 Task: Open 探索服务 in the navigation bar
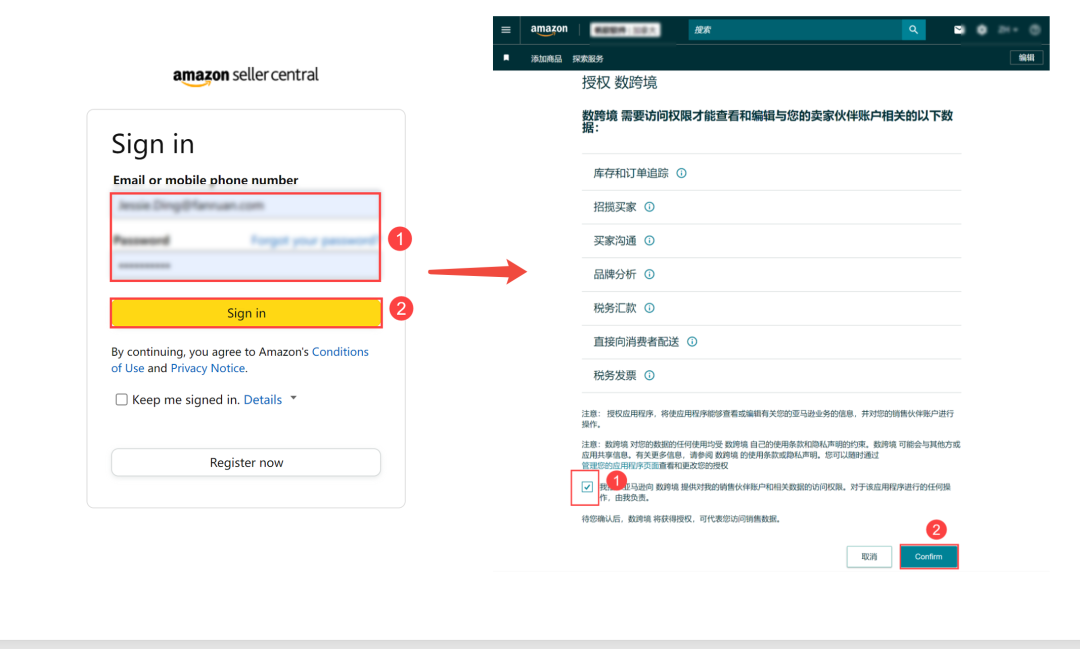coord(588,59)
